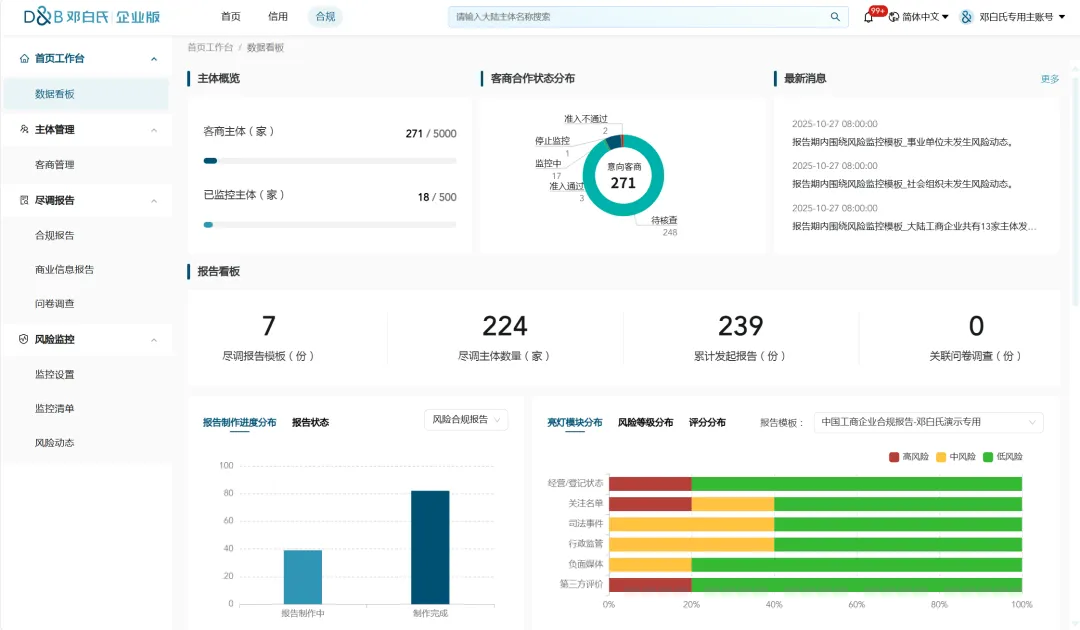The height and width of the screenshot is (630, 1080).
Task: Collapse the 首页工作台 sidebar section
Action: click(154, 59)
